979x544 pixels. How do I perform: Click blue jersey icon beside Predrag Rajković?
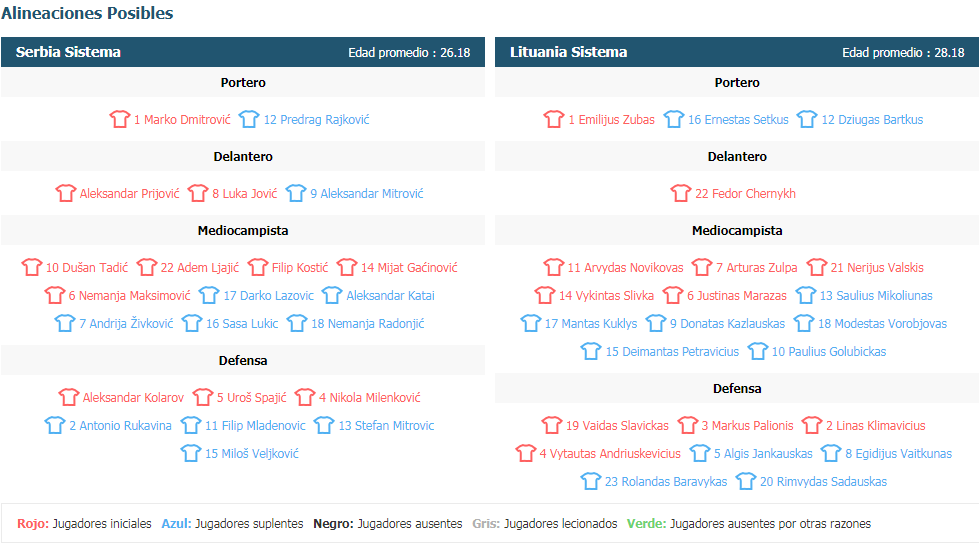coord(249,120)
